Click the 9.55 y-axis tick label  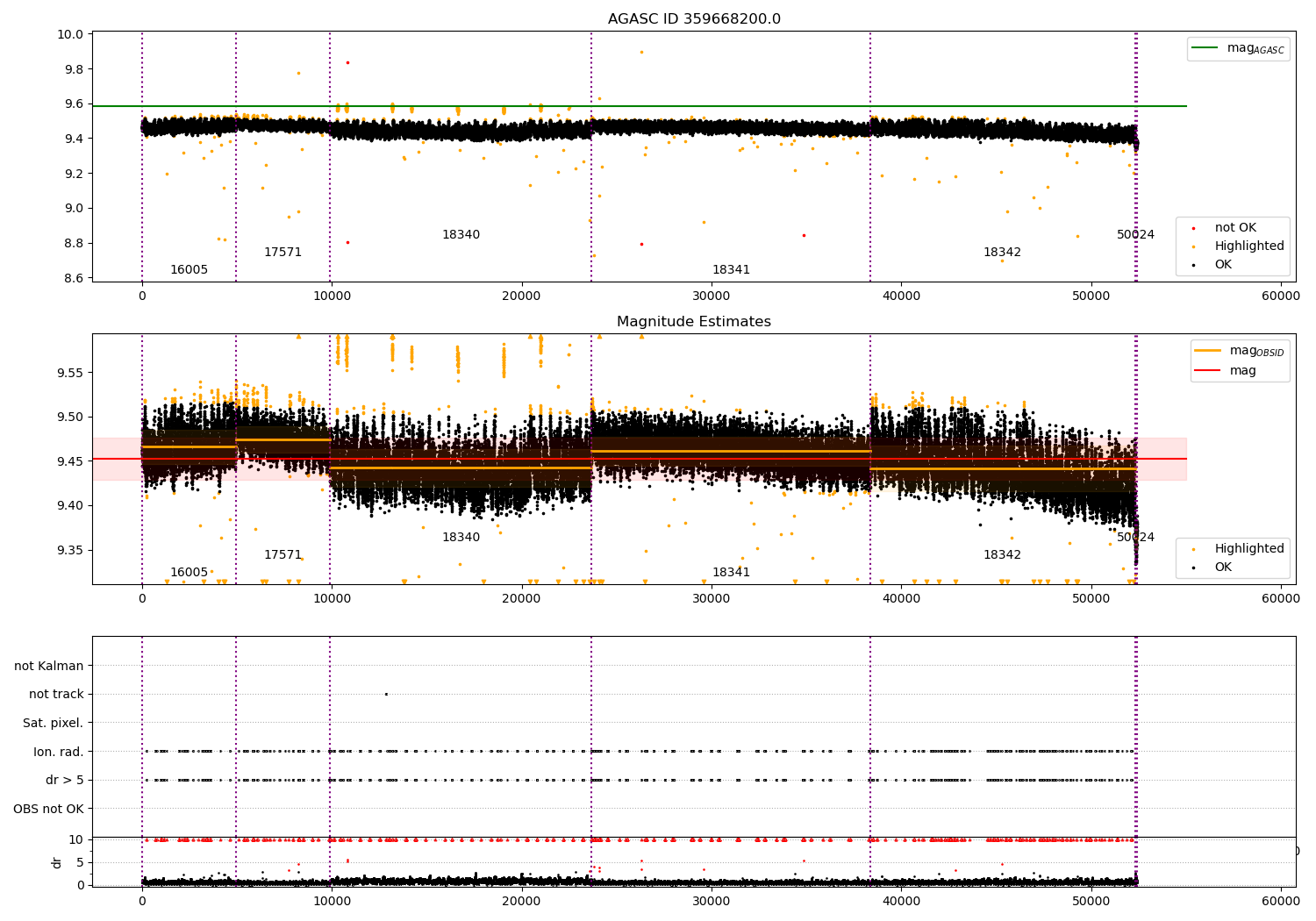tap(72, 373)
